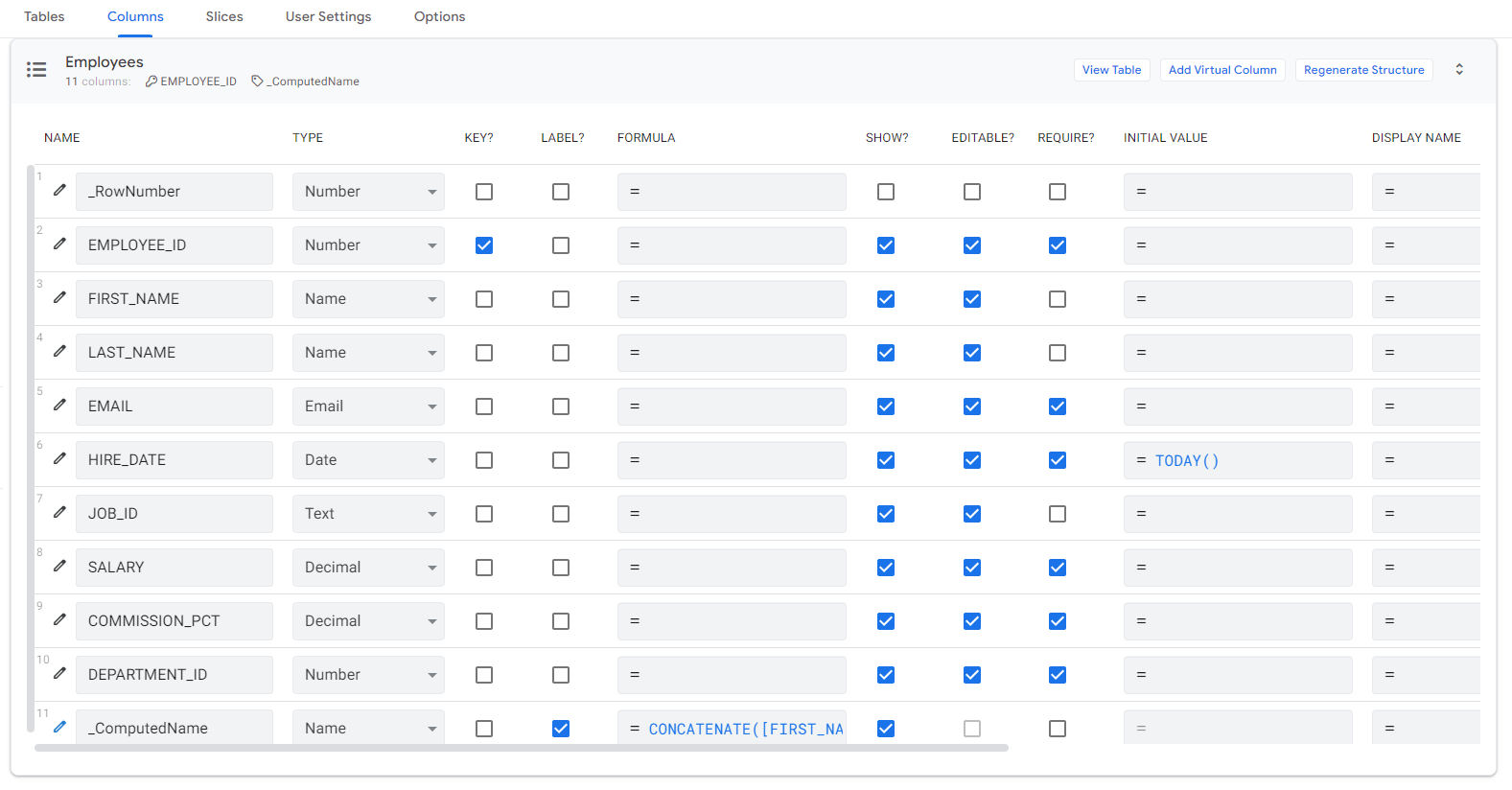This screenshot has width=1512, height=790.
Task: Click the label tag icon by _ComputedName
Action: [257, 81]
